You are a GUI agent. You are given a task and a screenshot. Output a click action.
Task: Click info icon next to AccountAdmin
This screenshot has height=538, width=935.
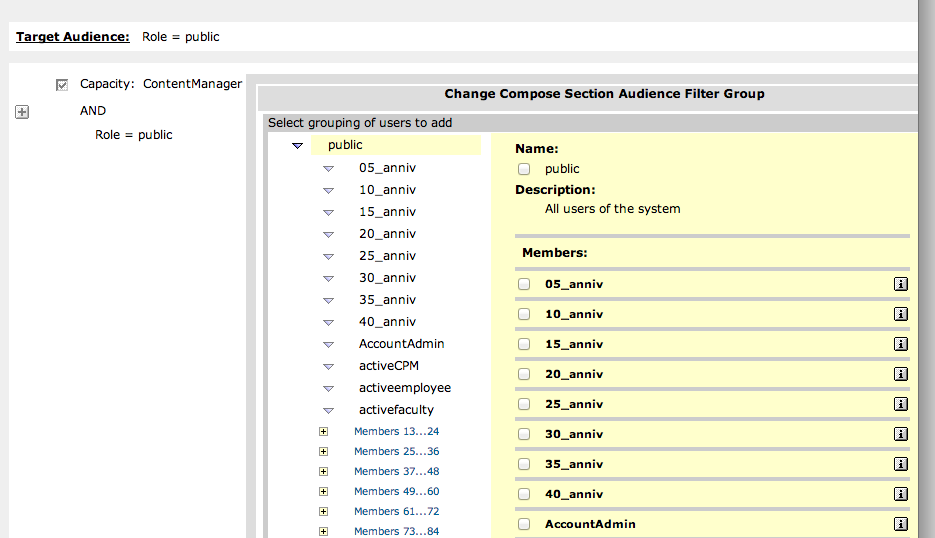(900, 524)
